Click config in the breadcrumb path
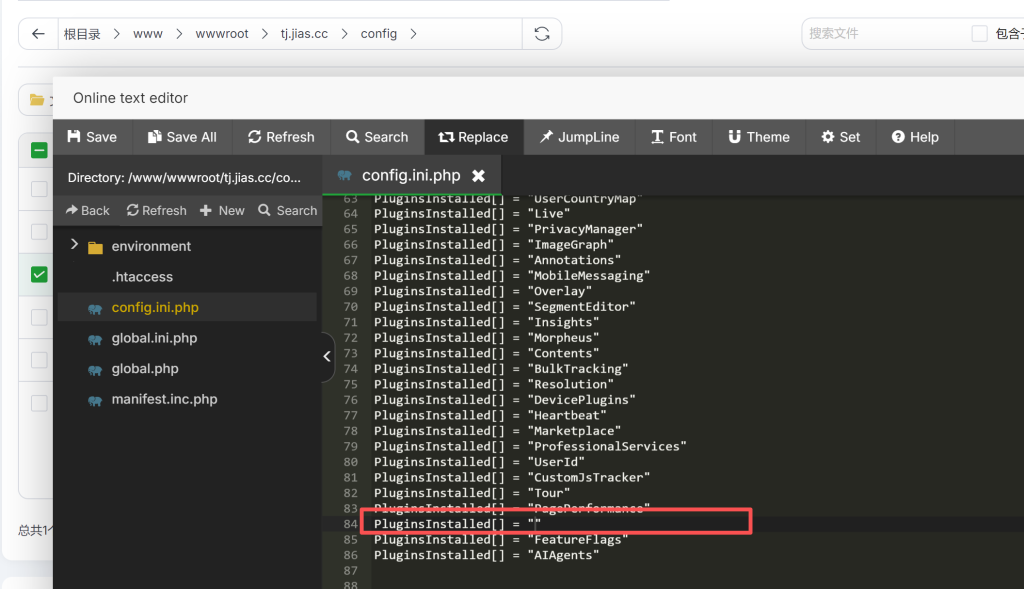Viewport: 1024px width, 589px height. tap(379, 34)
